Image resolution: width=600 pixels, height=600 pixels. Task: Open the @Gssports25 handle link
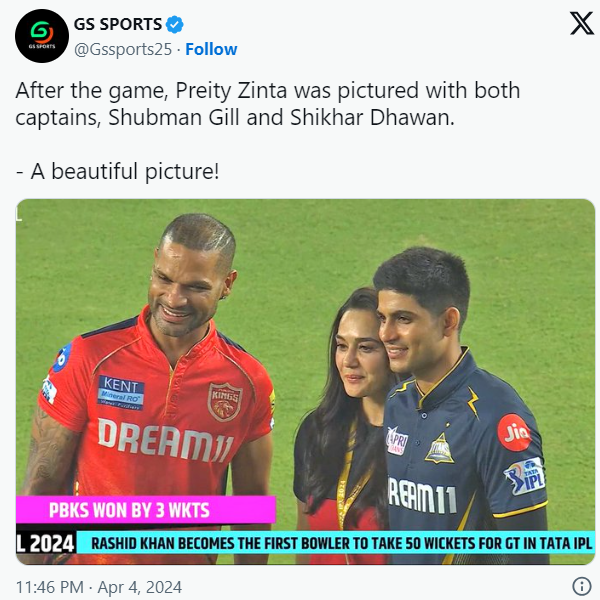click(x=123, y=49)
